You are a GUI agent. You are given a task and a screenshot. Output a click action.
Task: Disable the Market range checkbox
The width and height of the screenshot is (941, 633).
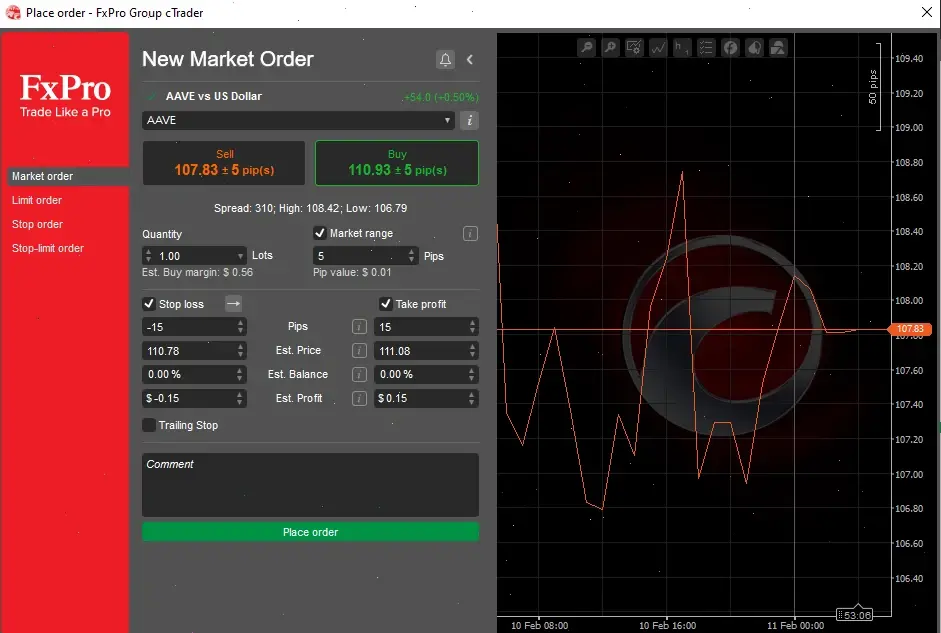coord(322,233)
